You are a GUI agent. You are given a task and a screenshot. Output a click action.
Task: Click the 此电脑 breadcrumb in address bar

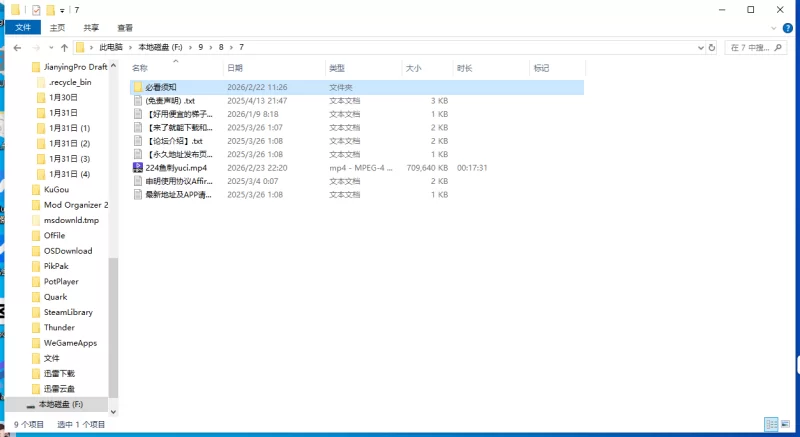tap(110, 47)
